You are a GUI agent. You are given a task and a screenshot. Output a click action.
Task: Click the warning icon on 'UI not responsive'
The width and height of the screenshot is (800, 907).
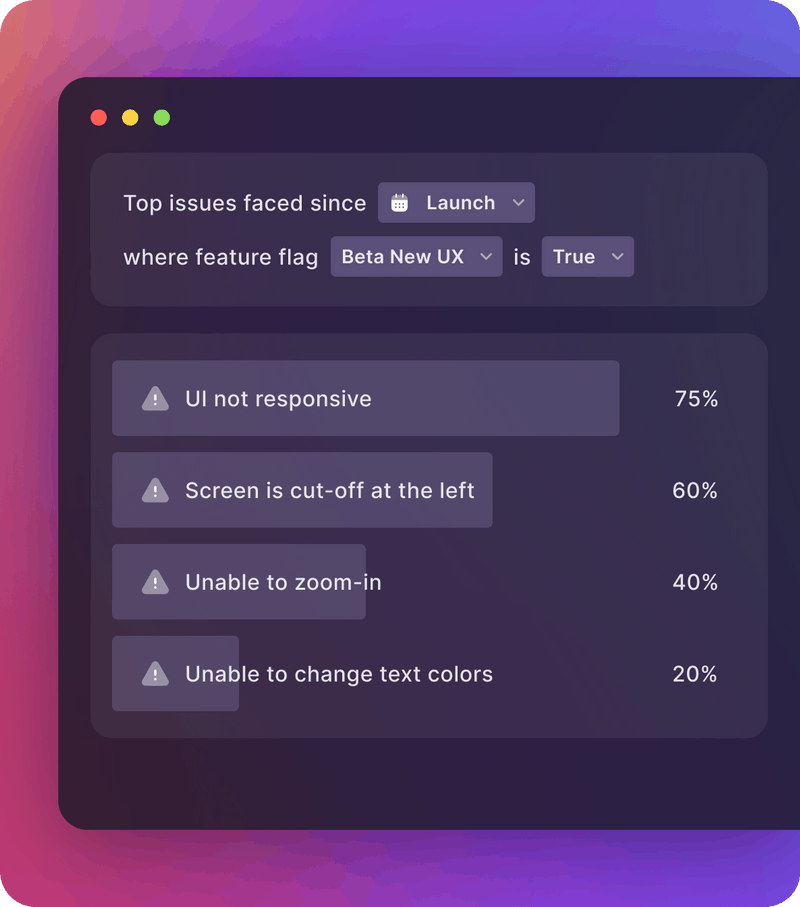(x=154, y=398)
